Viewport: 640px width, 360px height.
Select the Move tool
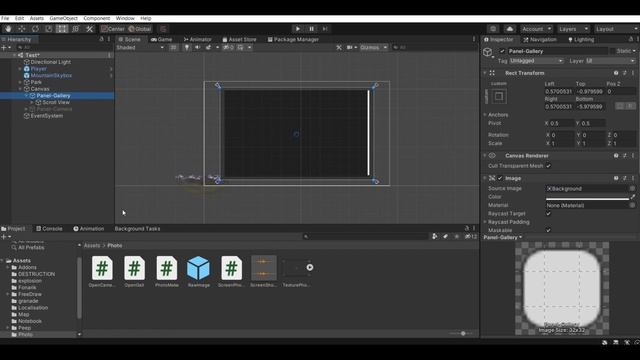click(x=21, y=29)
